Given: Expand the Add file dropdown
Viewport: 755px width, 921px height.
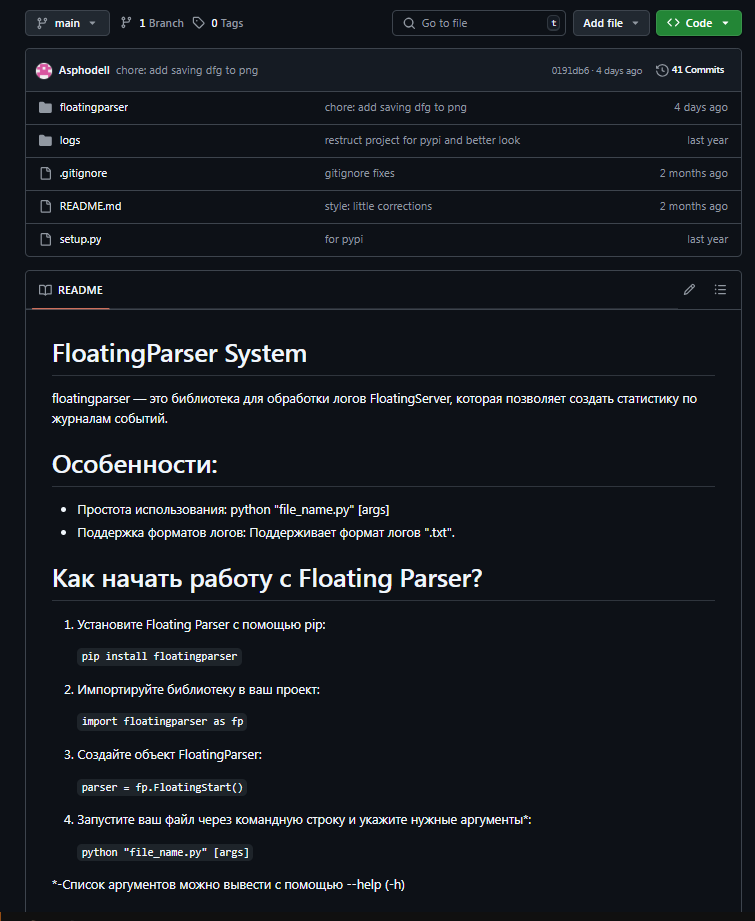Looking at the screenshot, I should [610, 23].
